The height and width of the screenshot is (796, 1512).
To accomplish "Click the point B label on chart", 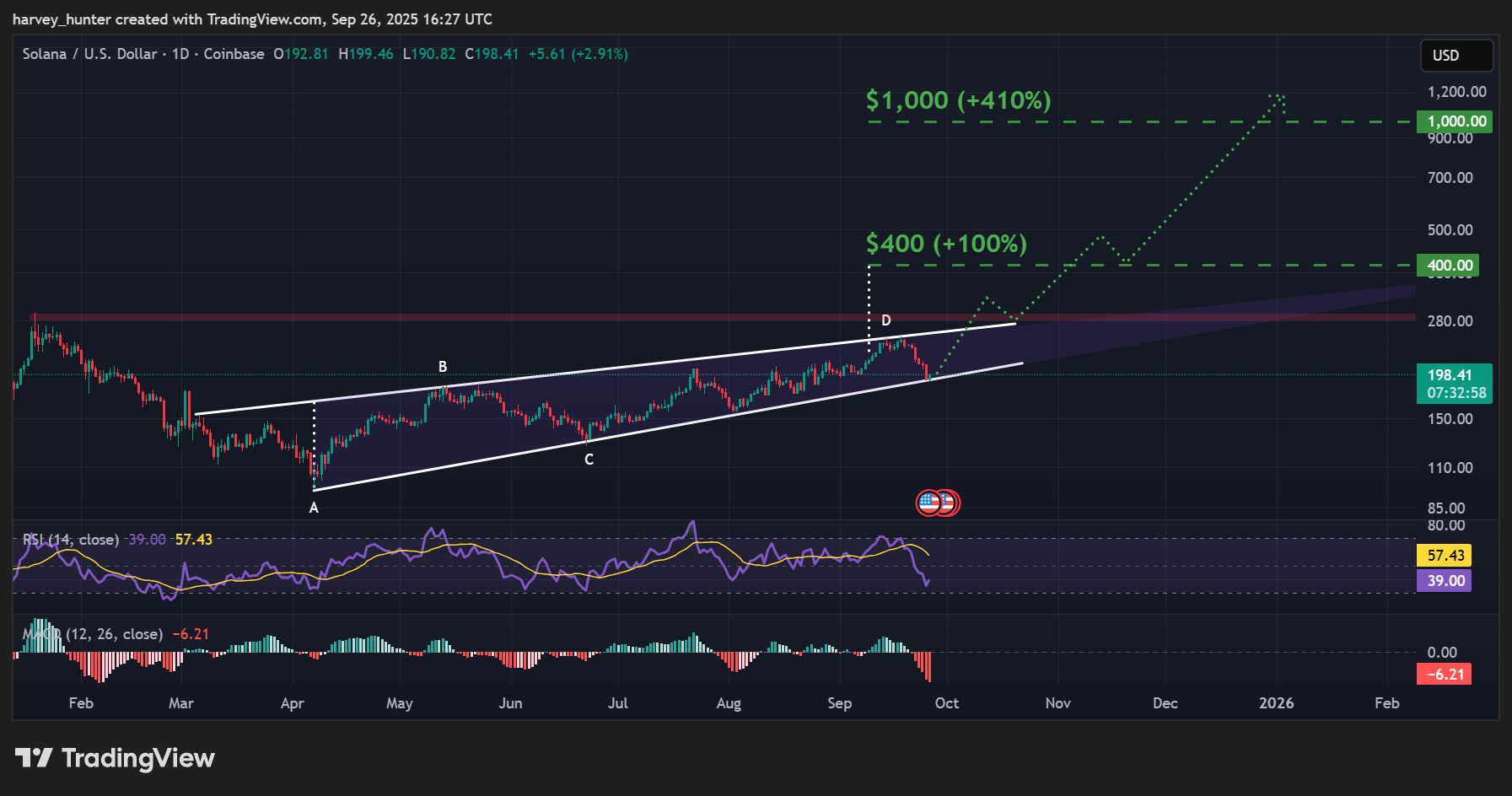I will point(443,367).
